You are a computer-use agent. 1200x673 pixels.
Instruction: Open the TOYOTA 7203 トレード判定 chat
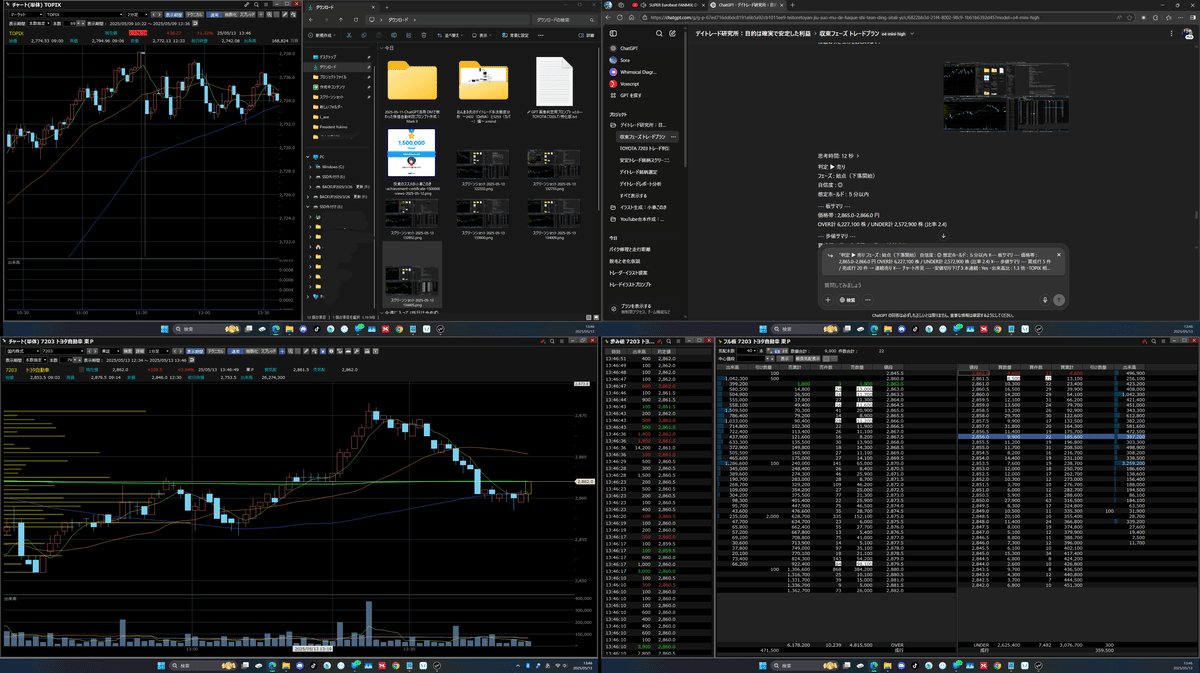click(645, 148)
